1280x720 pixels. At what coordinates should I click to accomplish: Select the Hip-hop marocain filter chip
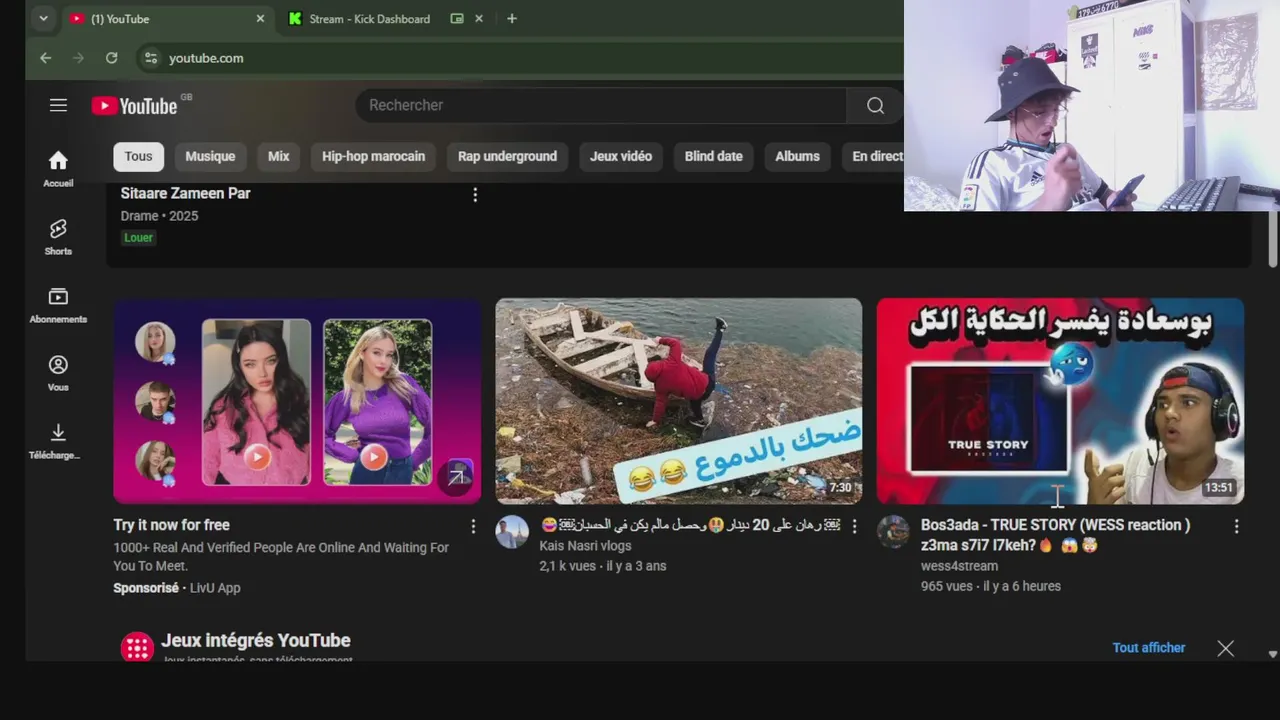pos(373,156)
